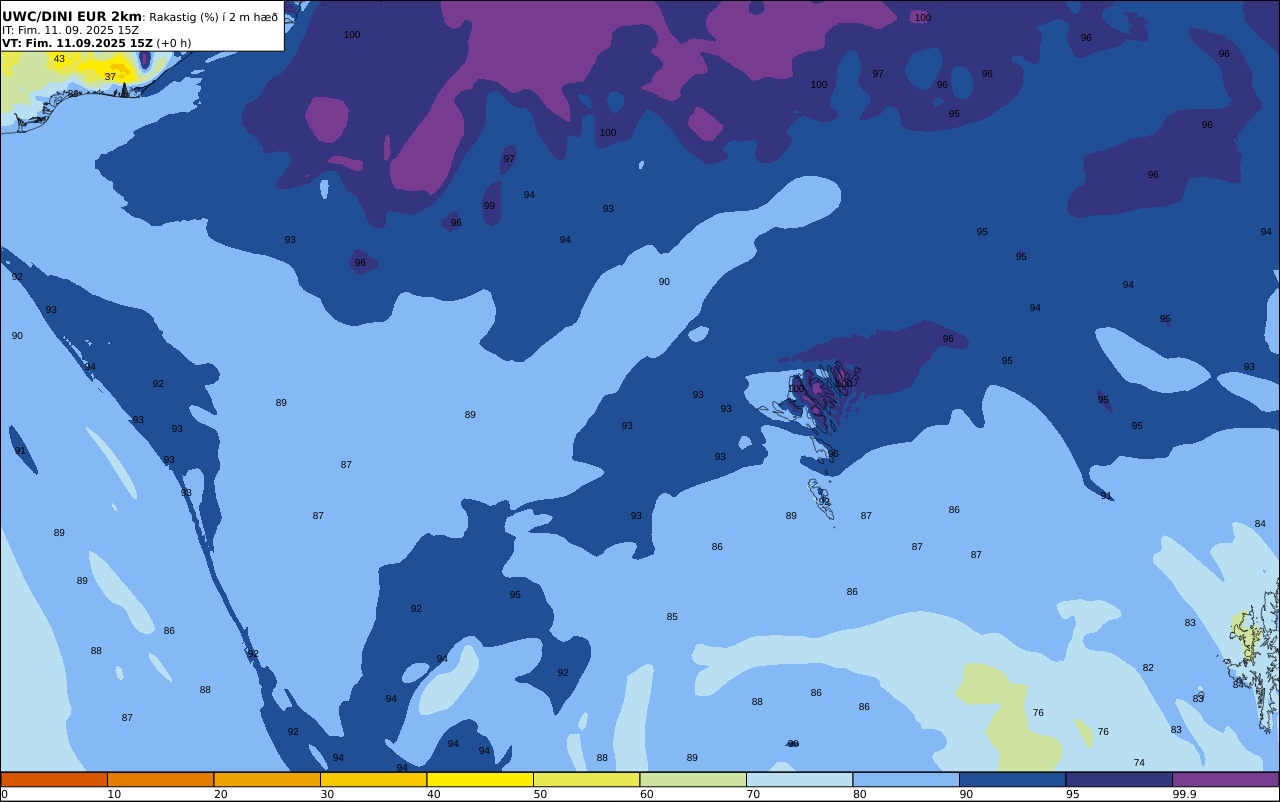The width and height of the screenshot is (1280, 802).
Task: Click the 80–90 light blue legend segment
Action: pyautogui.click(x=906, y=779)
